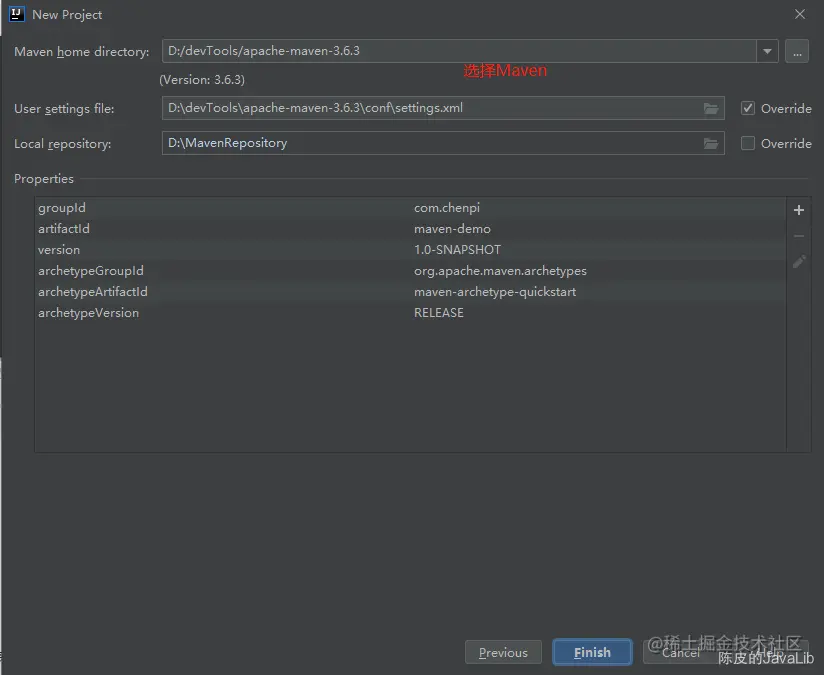The height and width of the screenshot is (675, 824).
Task: Select the archetypeGroupId property row
Action: coord(410,271)
